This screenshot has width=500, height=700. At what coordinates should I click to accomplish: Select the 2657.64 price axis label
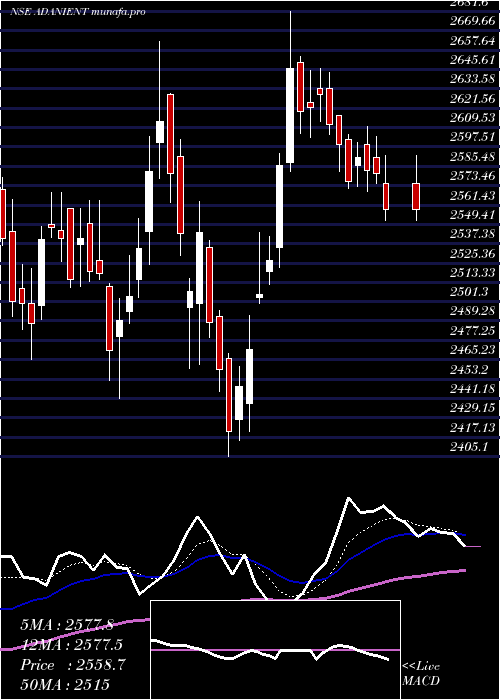472,41
